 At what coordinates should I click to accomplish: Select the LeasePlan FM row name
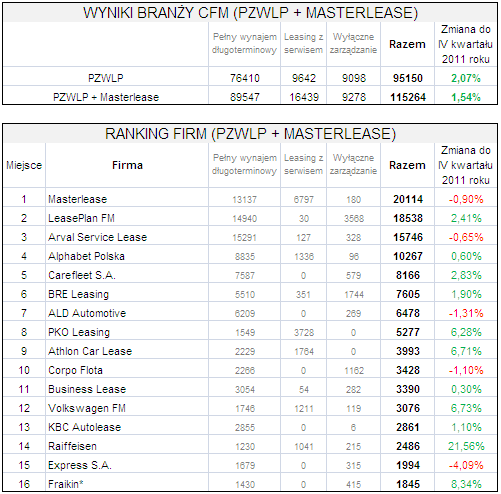[x=81, y=218]
